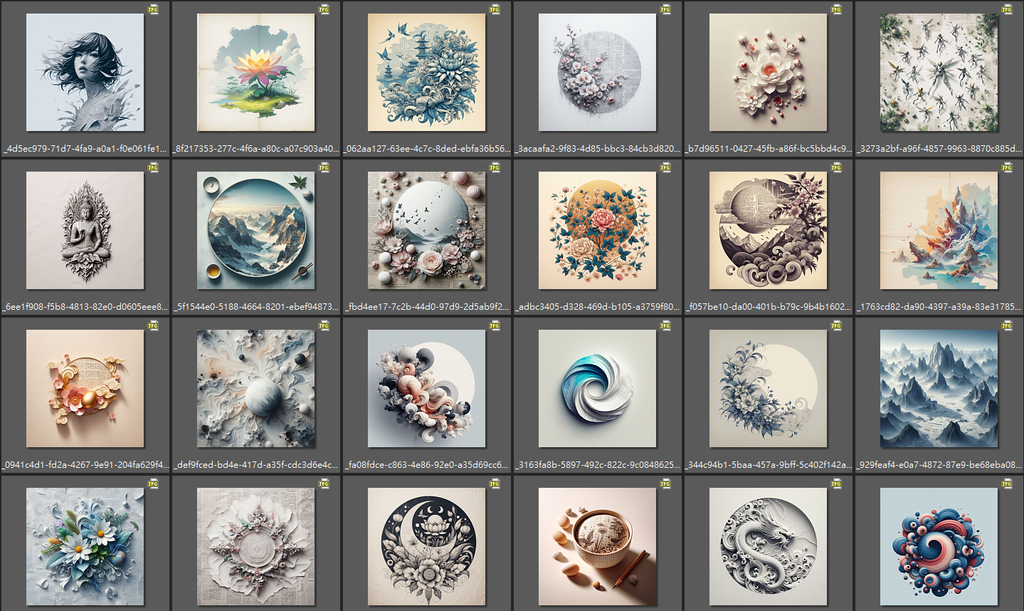The width and height of the screenshot is (1024, 611).
Task: Select the red and navy bubble swirl thumbnail
Action: coord(939,546)
